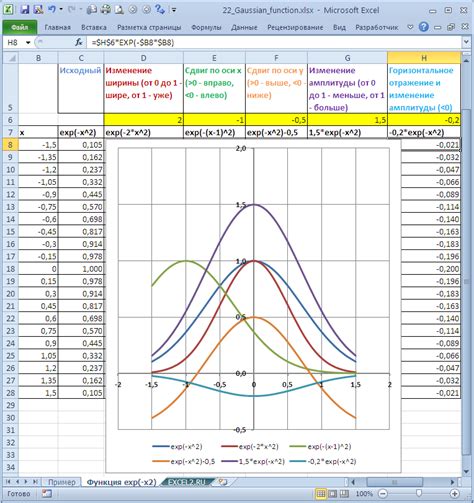Click the Quick Print printer icon
This screenshot has height=503, width=474.
click(x=105, y=10)
